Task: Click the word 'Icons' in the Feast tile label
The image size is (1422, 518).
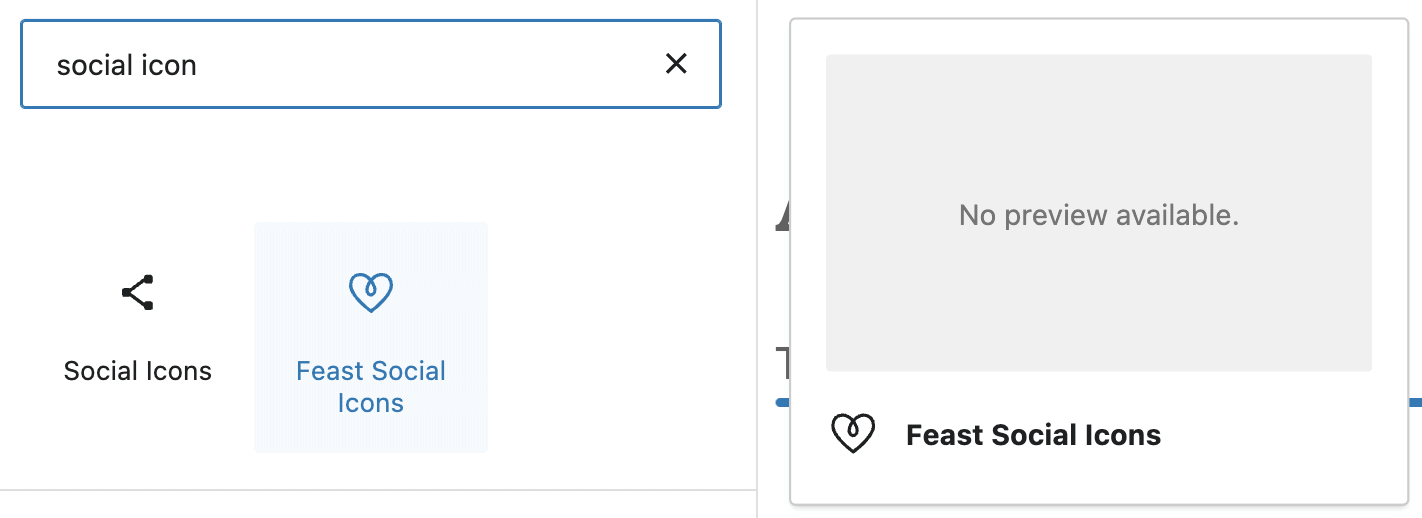Action: tap(371, 403)
